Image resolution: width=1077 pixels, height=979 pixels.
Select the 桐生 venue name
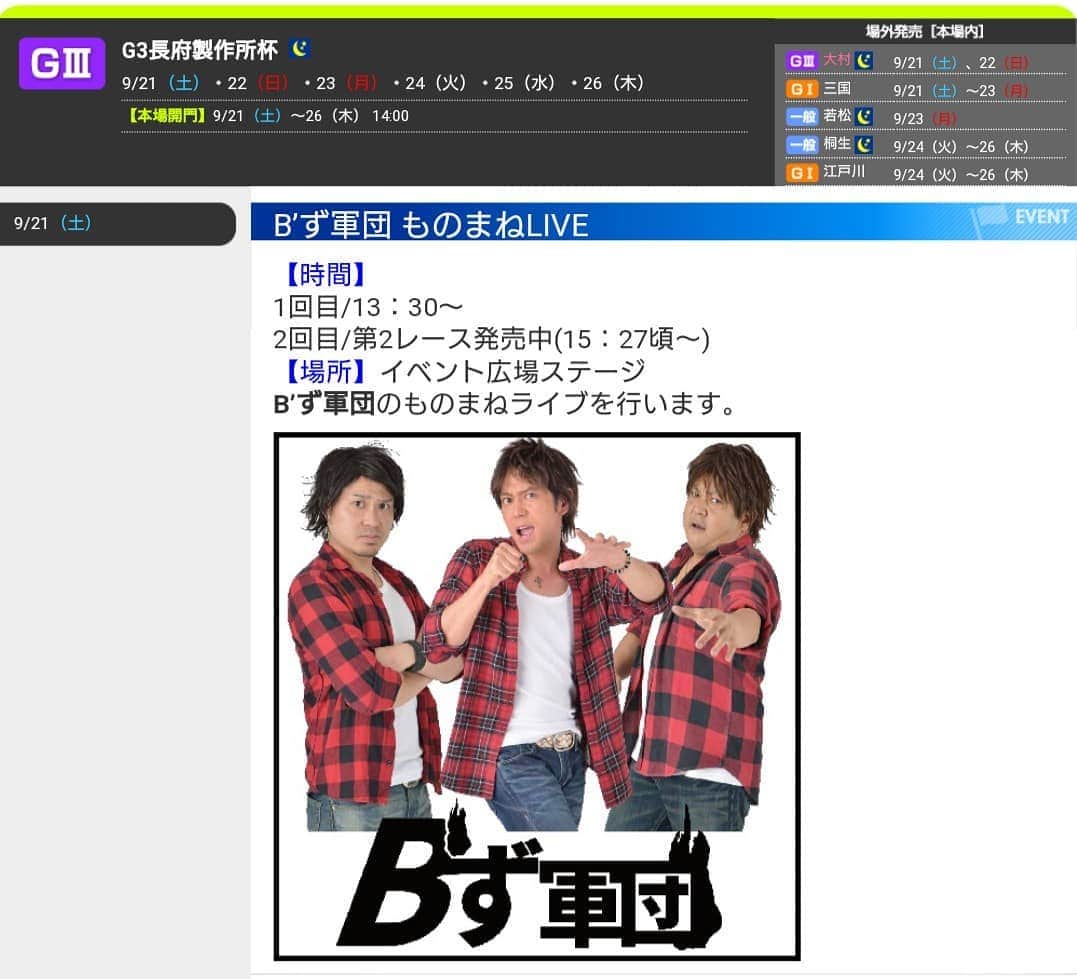(x=837, y=144)
